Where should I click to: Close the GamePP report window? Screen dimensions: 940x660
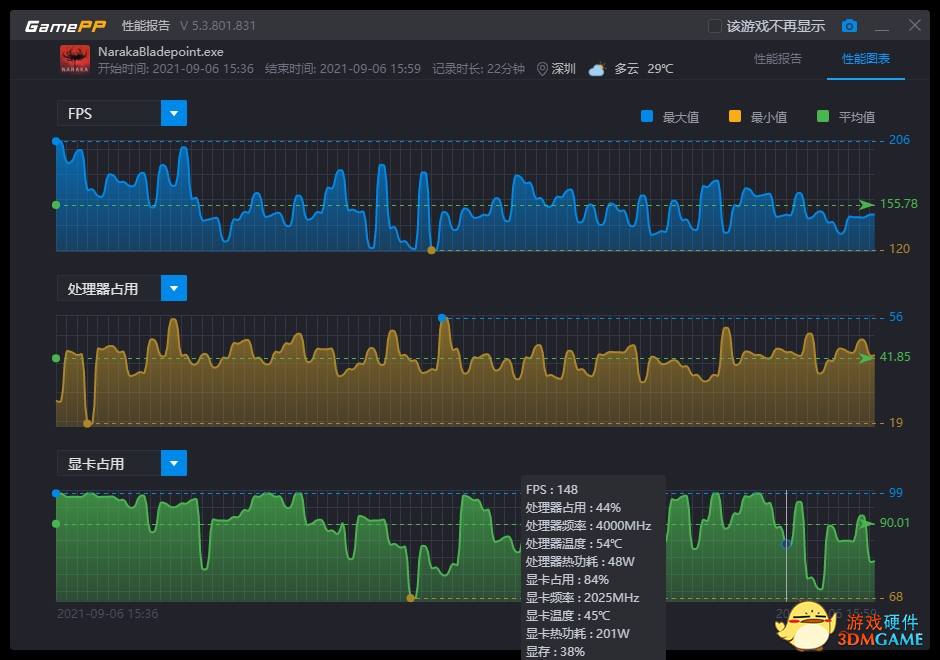pyautogui.click(x=915, y=26)
